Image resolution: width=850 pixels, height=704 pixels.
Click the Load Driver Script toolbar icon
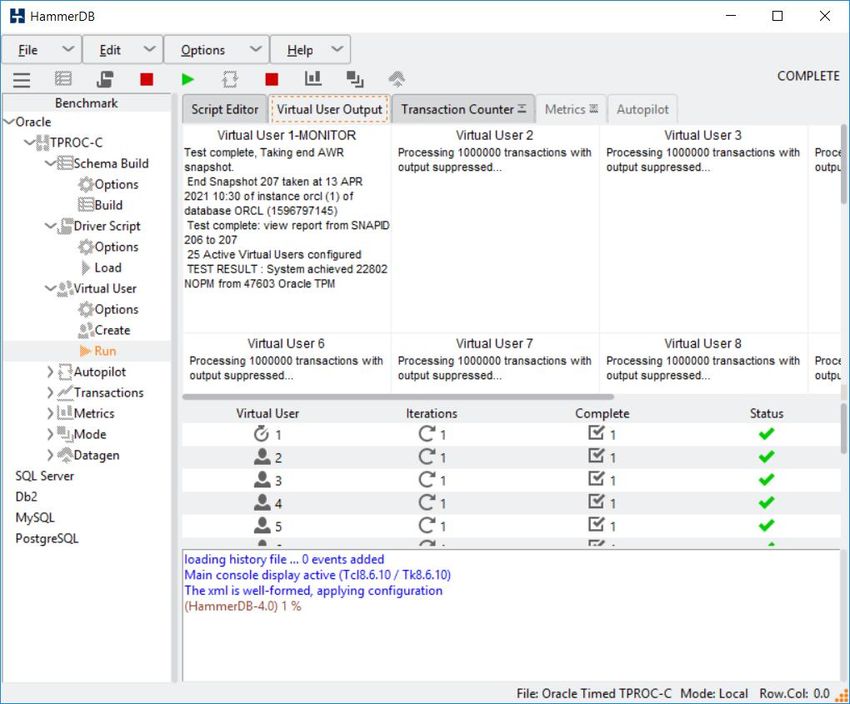(x=105, y=79)
